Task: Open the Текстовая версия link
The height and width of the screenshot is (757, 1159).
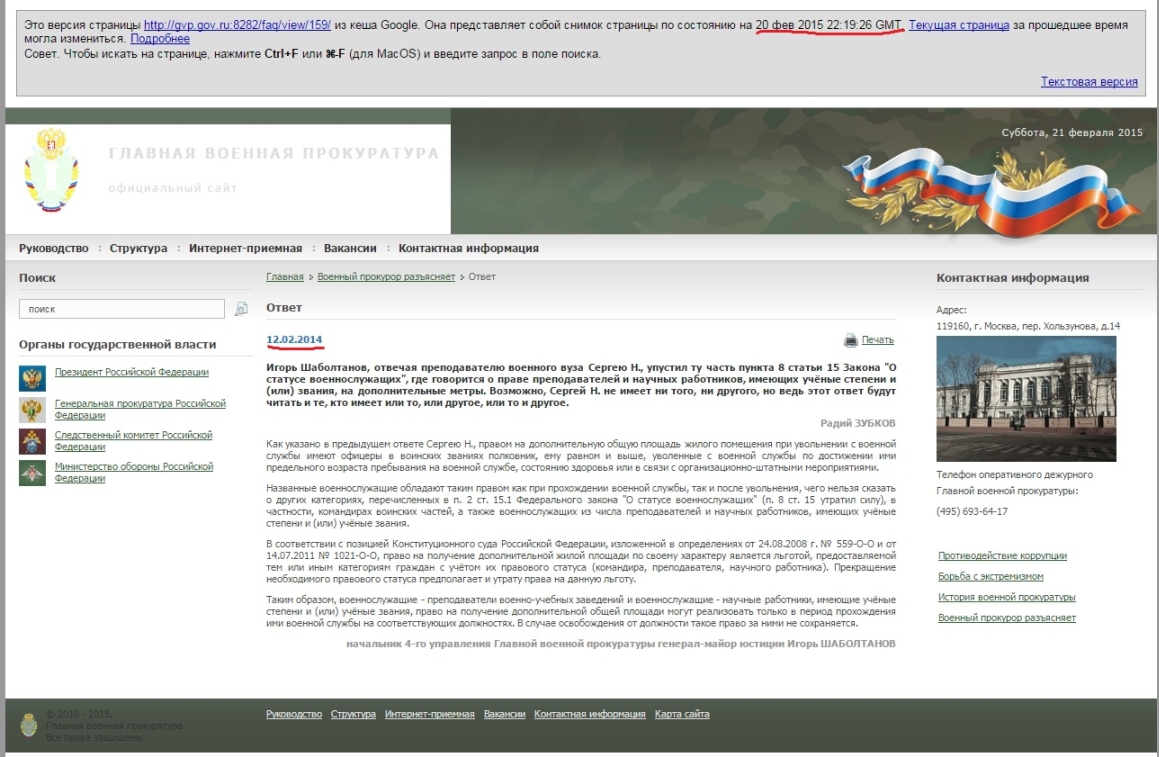Action: click(1089, 82)
